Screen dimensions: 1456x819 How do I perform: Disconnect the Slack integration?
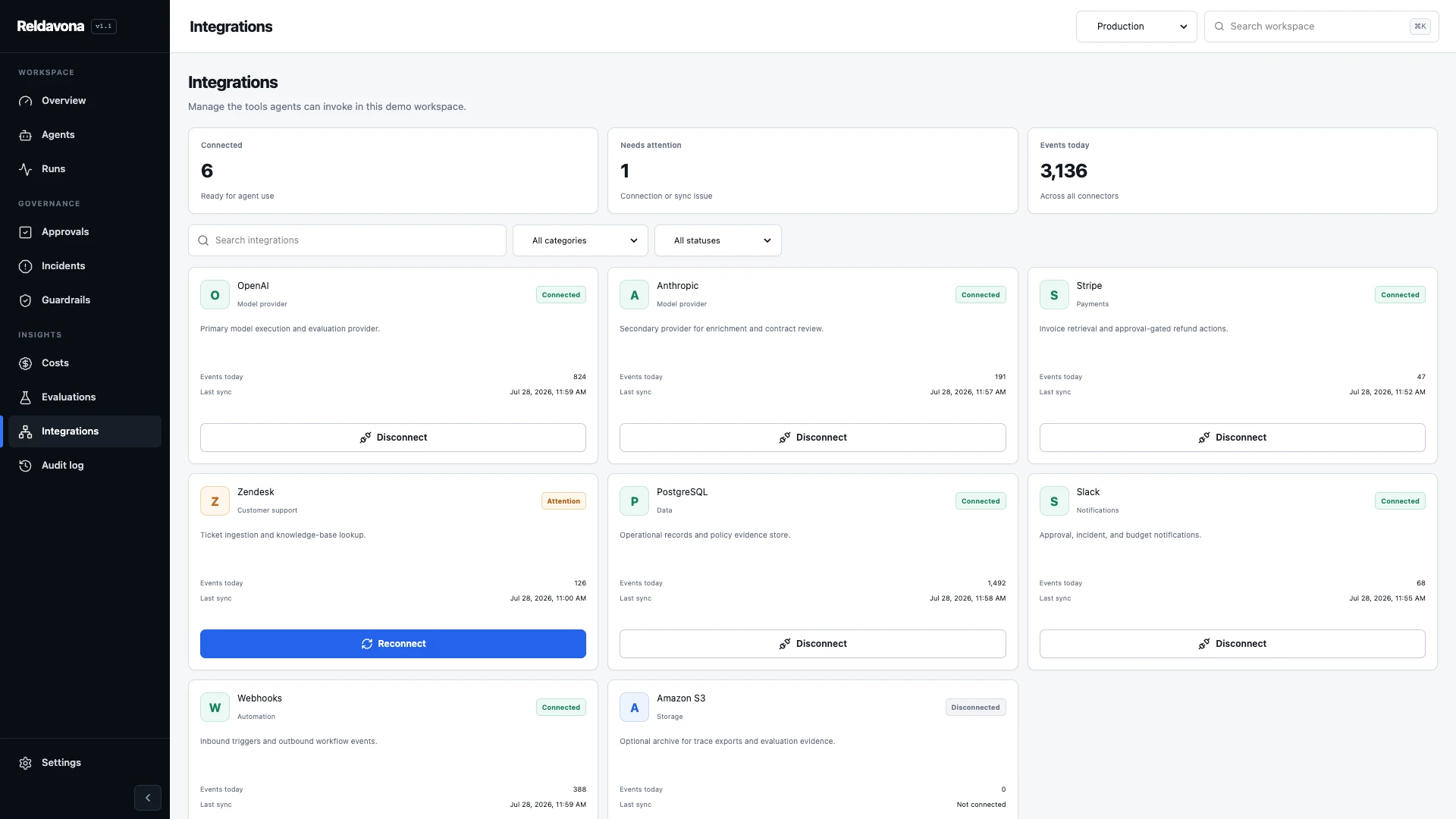point(1232,644)
